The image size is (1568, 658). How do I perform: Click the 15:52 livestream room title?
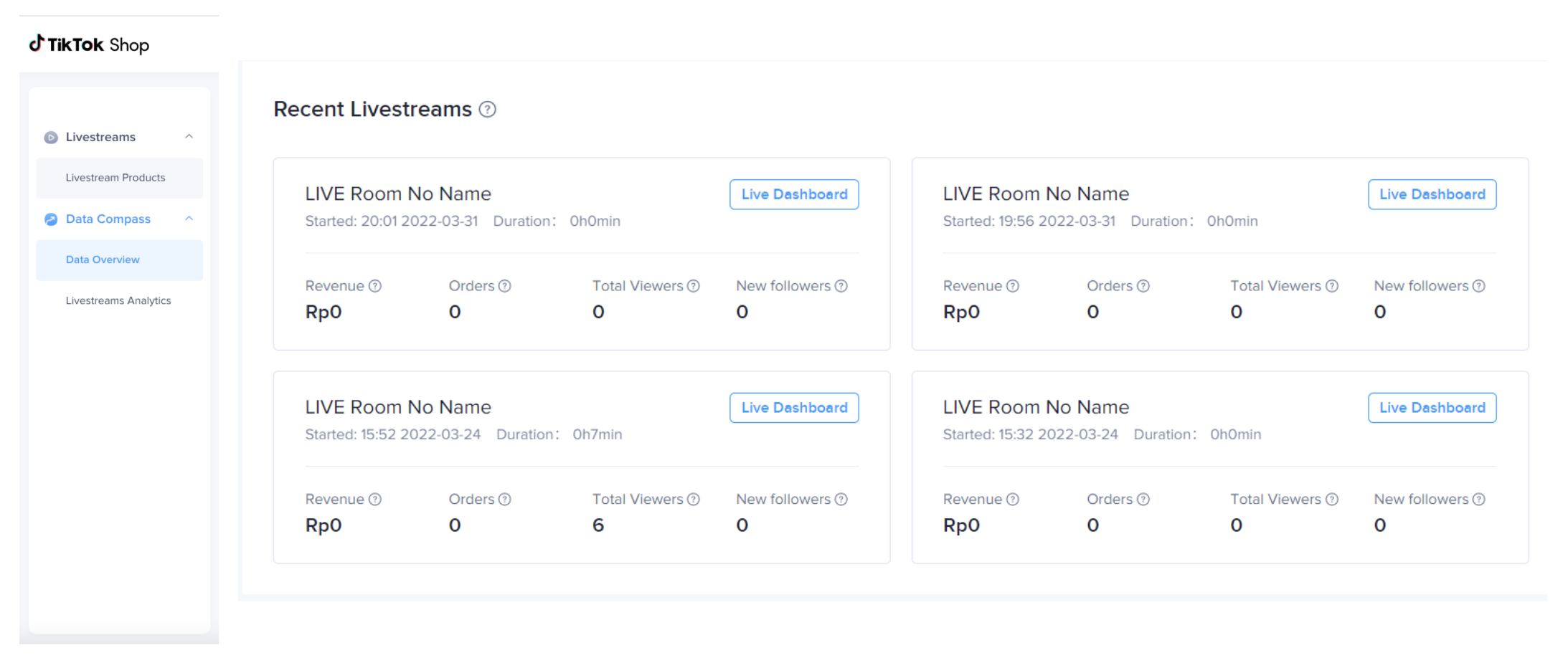[398, 407]
